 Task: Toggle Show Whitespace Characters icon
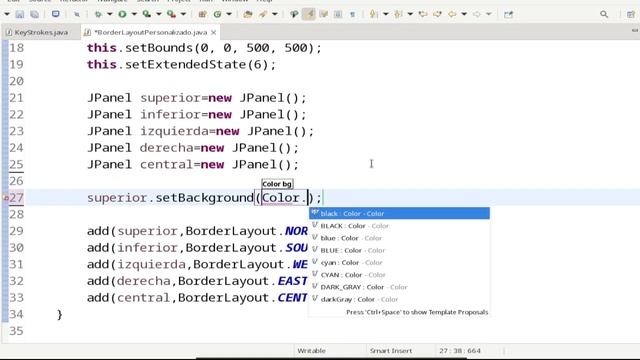[x=353, y=14]
